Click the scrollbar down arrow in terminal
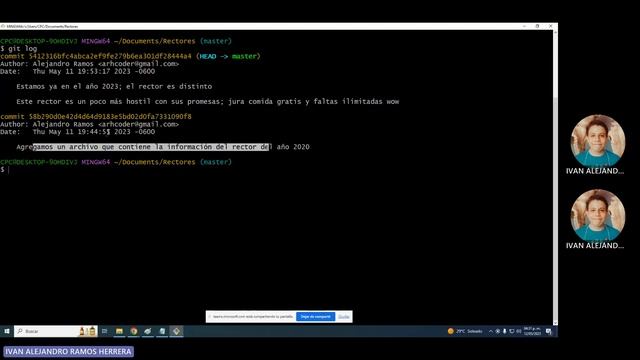This screenshot has height=360, width=640. click(555, 322)
